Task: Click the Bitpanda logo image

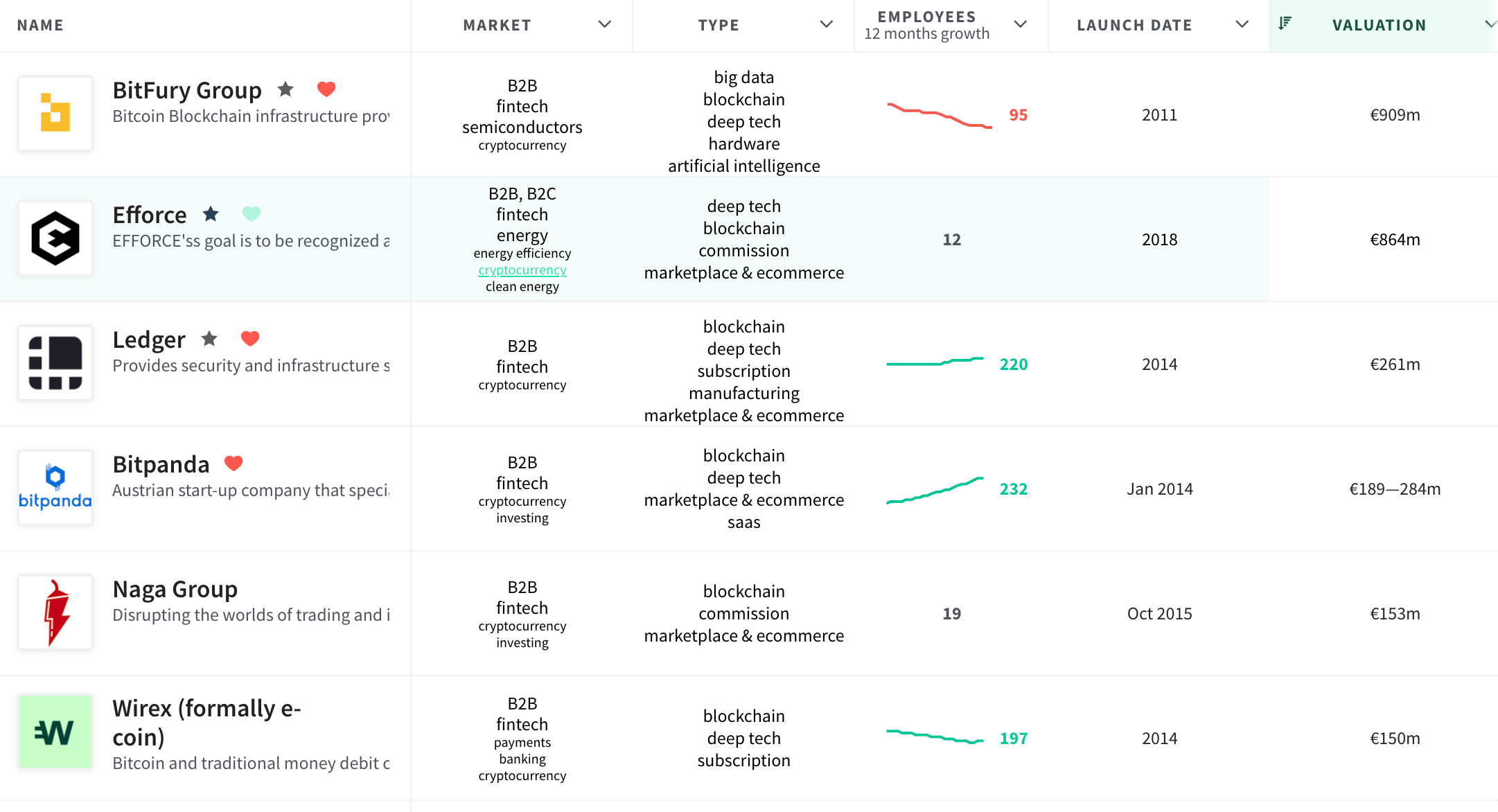Action: click(x=55, y=488)
